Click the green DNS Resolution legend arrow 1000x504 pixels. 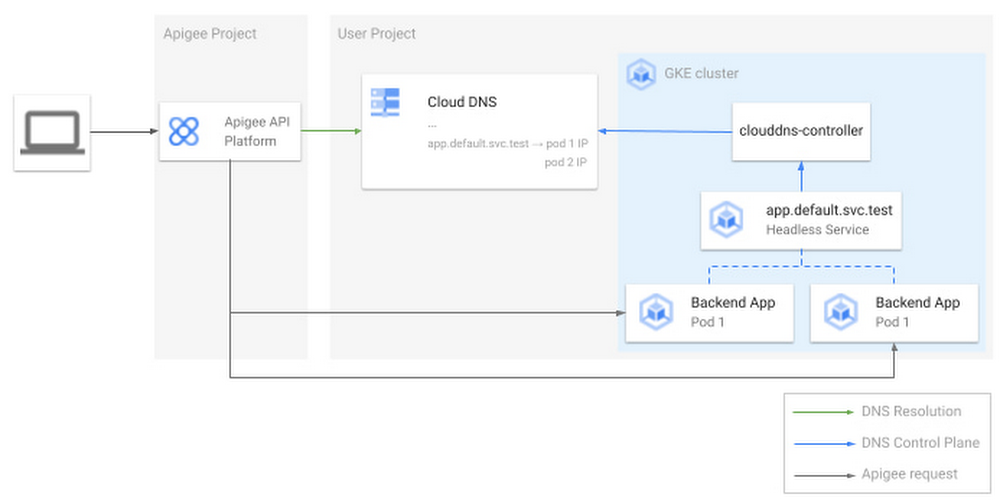pyautogui.click(x=823, y=412)
